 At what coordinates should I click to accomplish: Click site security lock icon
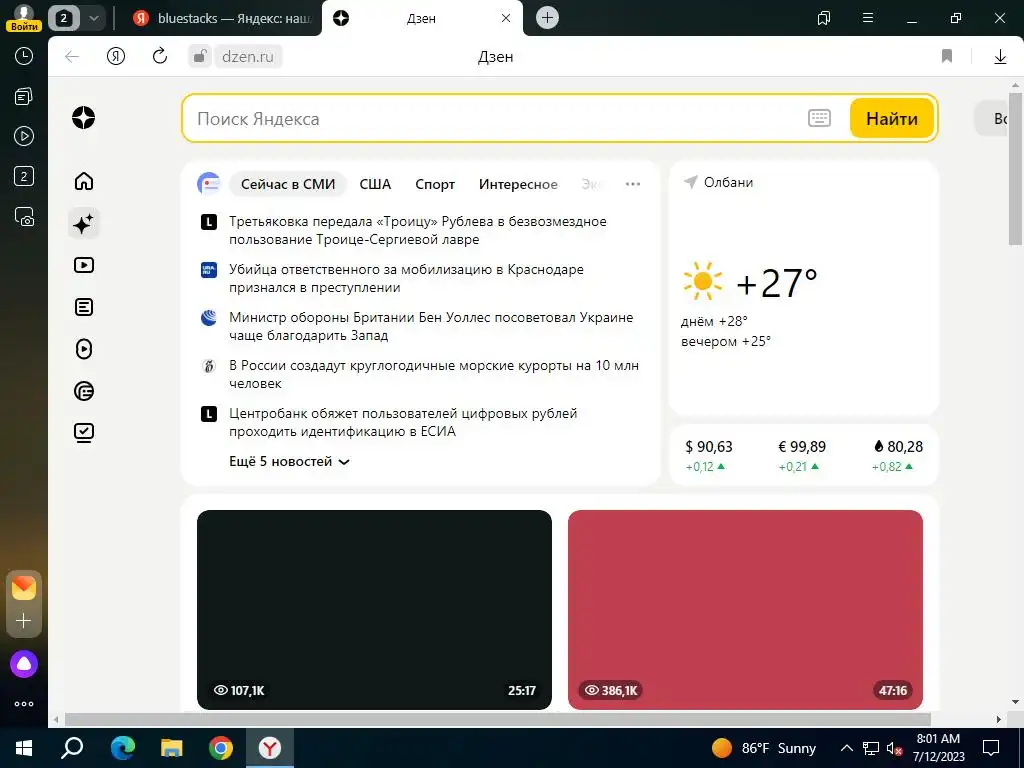point(200,56)
